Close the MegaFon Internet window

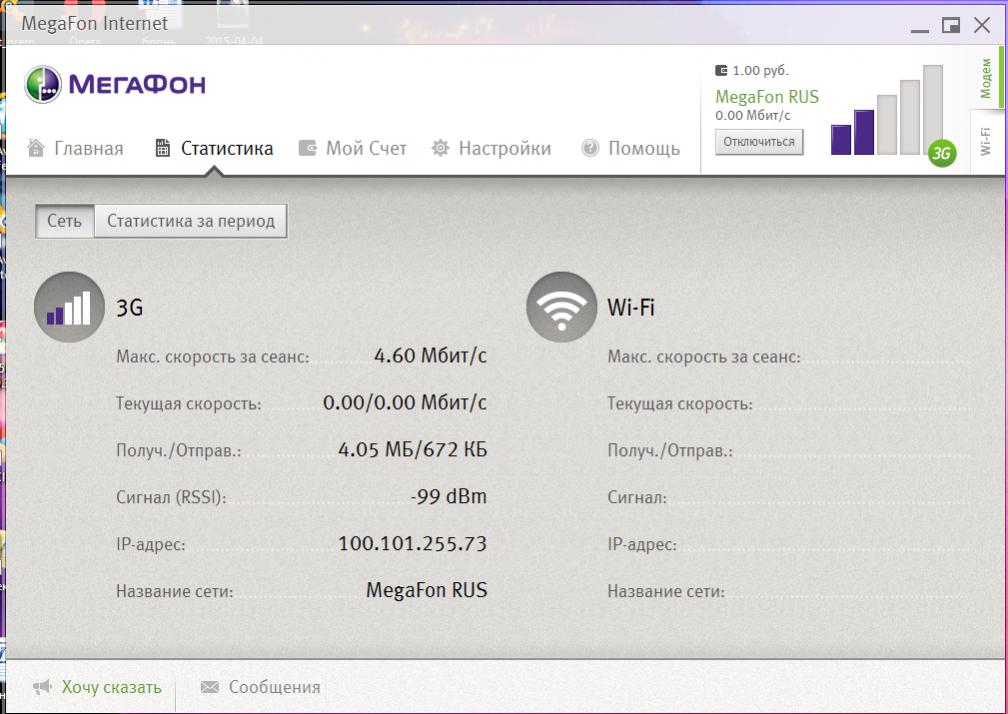pos(982,26)
